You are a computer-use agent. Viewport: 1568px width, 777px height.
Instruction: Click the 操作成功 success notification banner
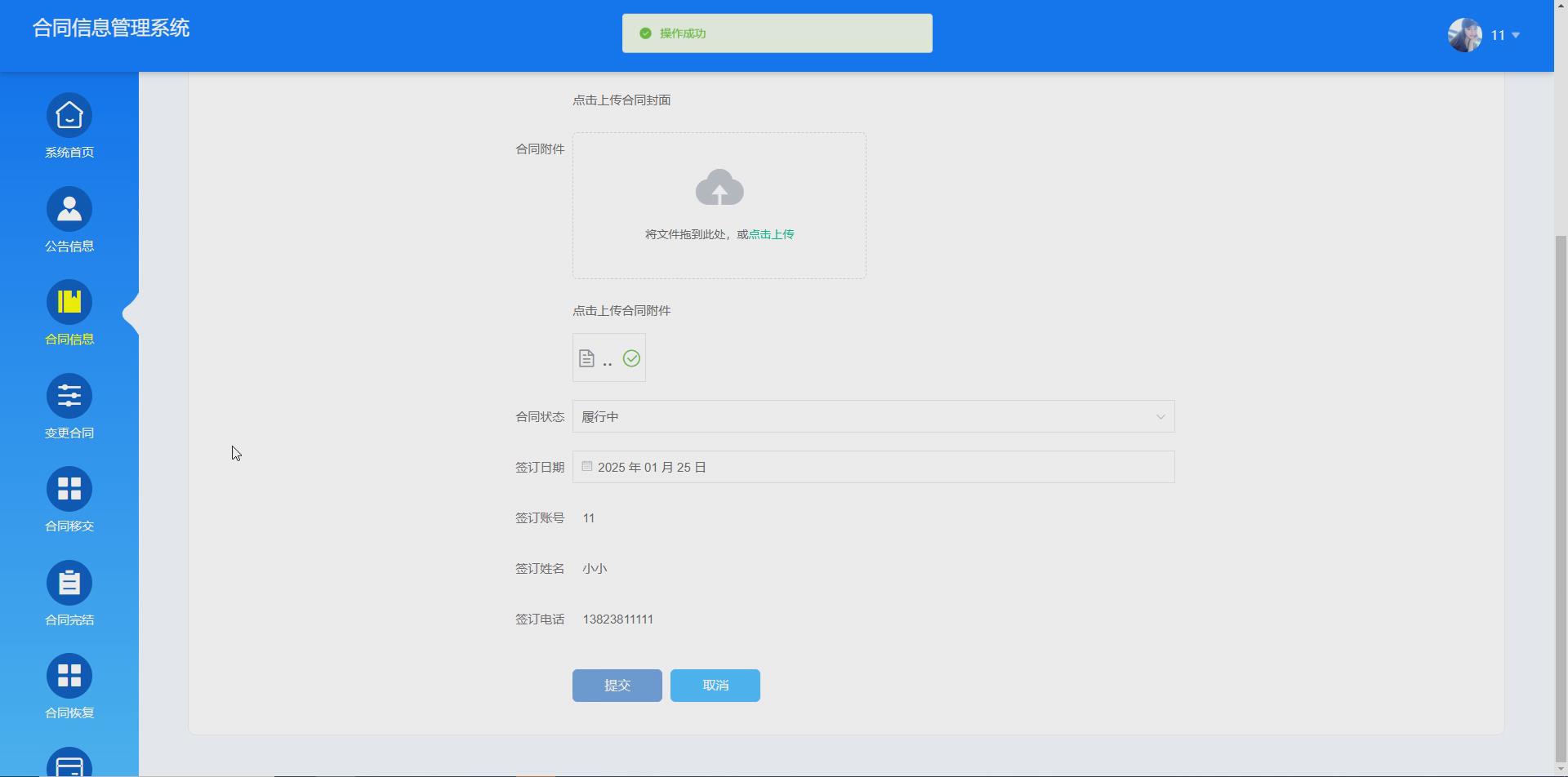pyautogui.click(x=776, y=33)
